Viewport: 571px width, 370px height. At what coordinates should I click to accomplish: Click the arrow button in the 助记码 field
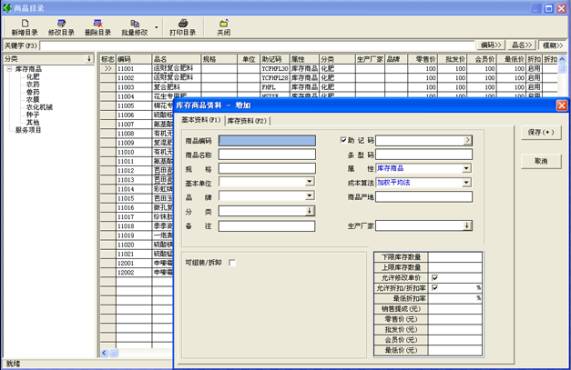pyautogui.click(x=468, y=140)
